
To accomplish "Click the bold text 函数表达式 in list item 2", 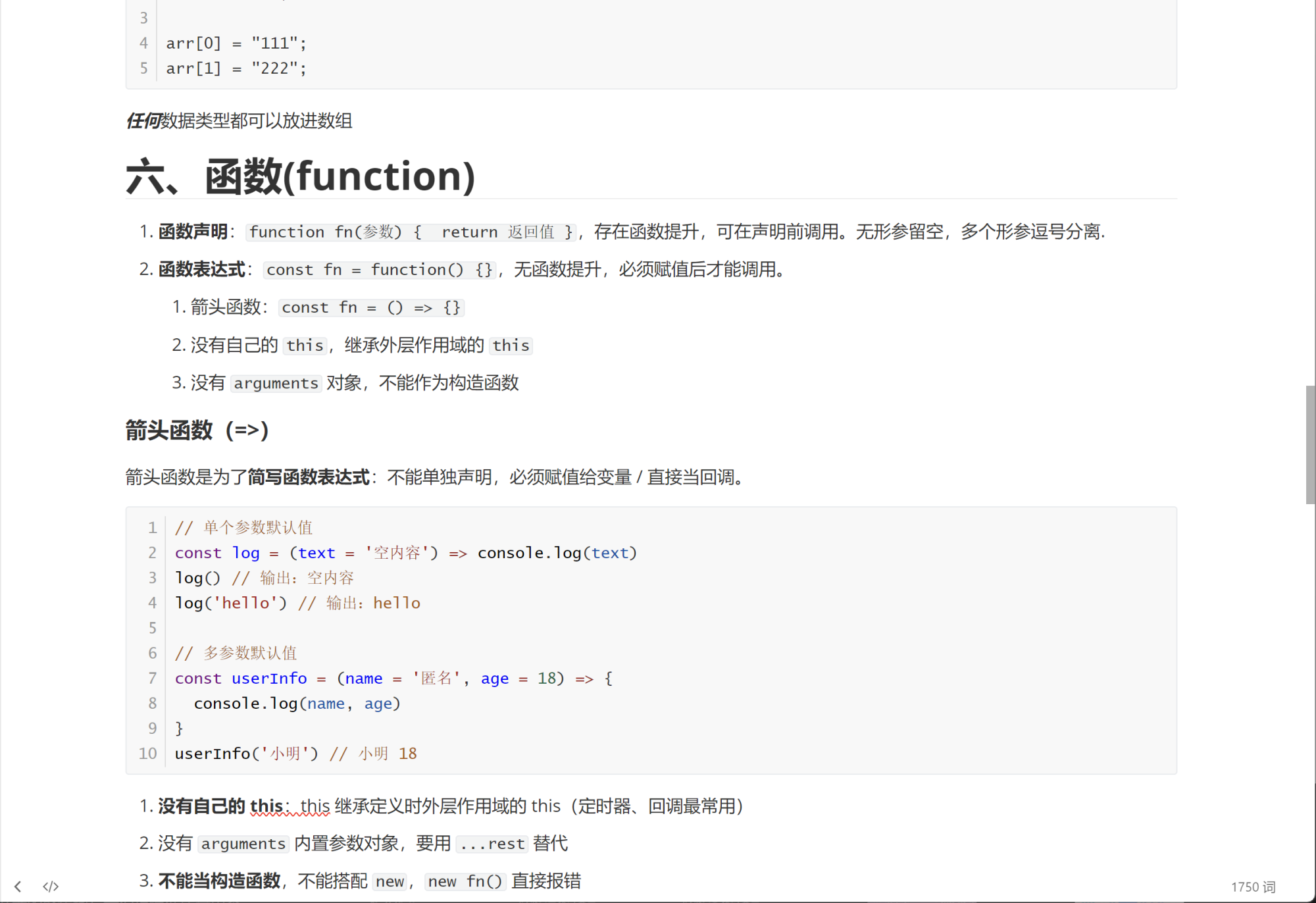I will coord(201,269).
